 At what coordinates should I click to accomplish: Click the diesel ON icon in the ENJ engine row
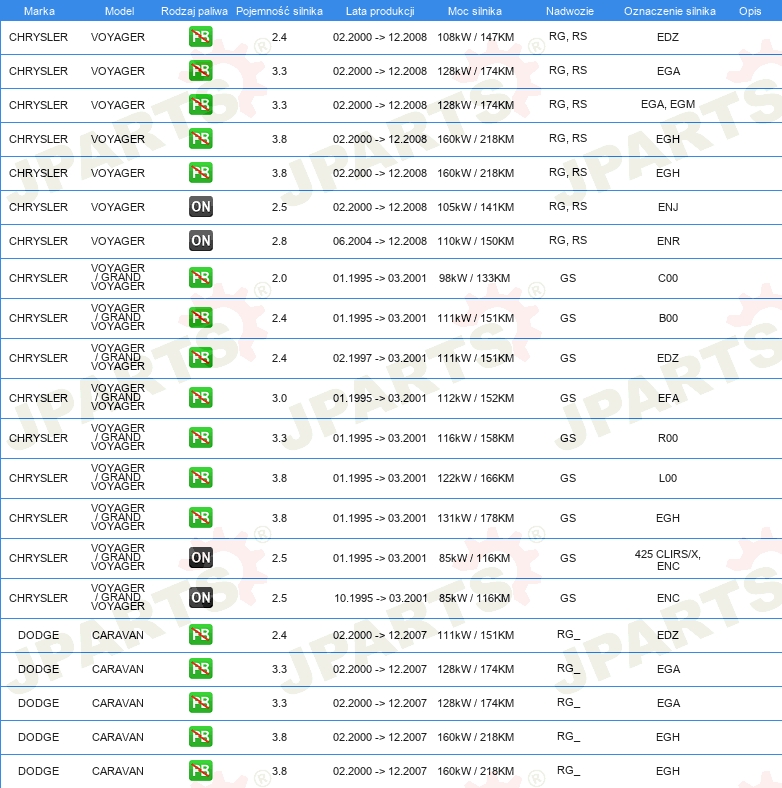(200, 207)
